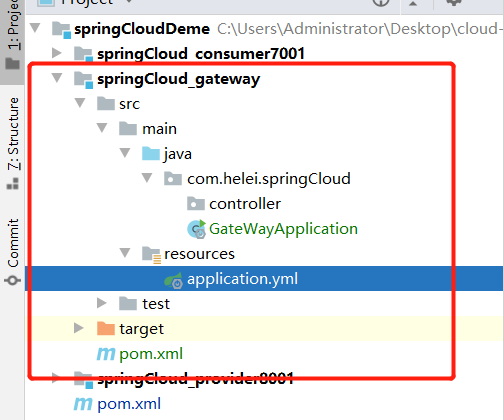Collapse the java source folder
The height and width of the screenshot is (420, 504).
pos(125,153)
